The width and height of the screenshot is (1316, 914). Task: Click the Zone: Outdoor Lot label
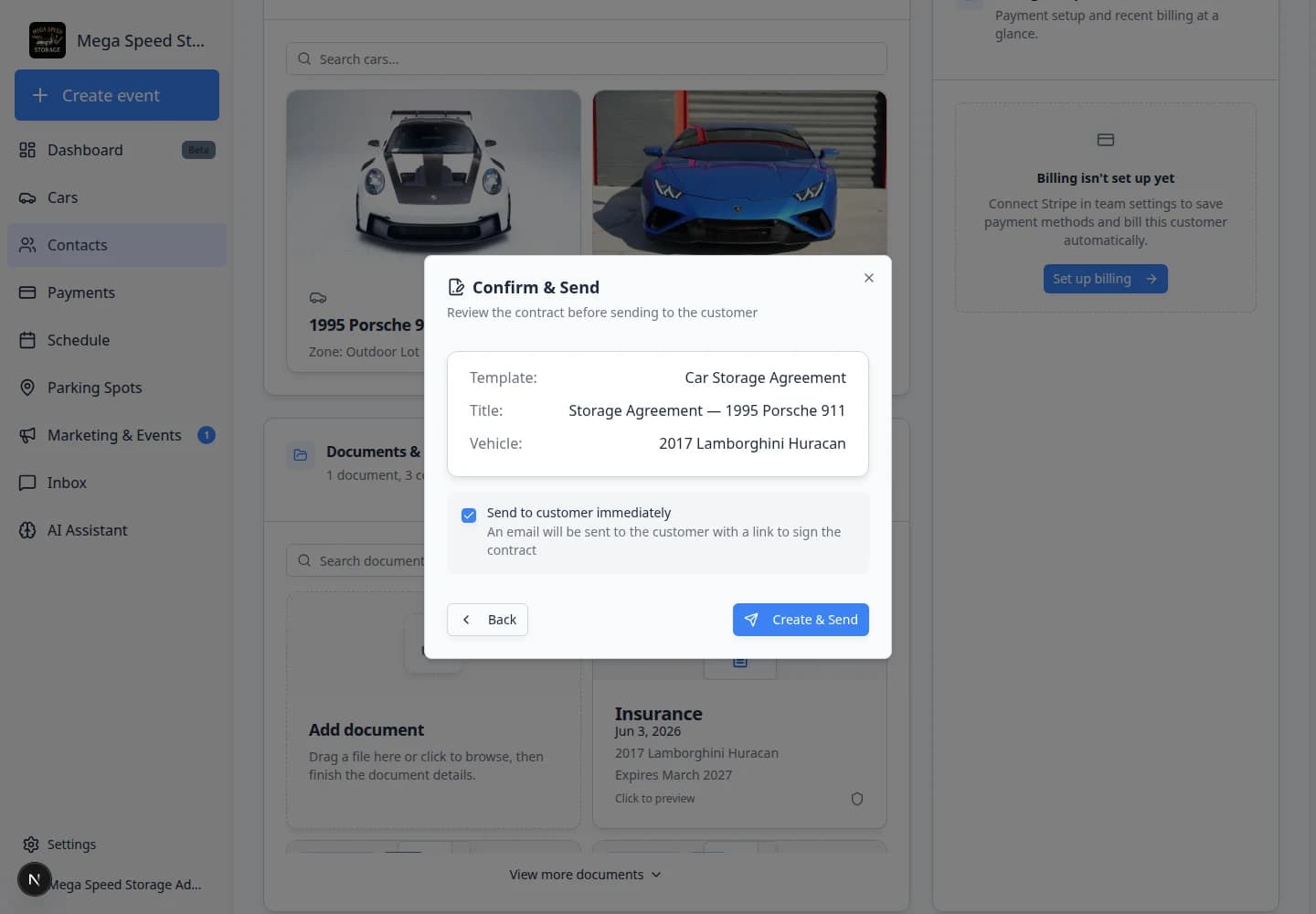coord(364,352)
